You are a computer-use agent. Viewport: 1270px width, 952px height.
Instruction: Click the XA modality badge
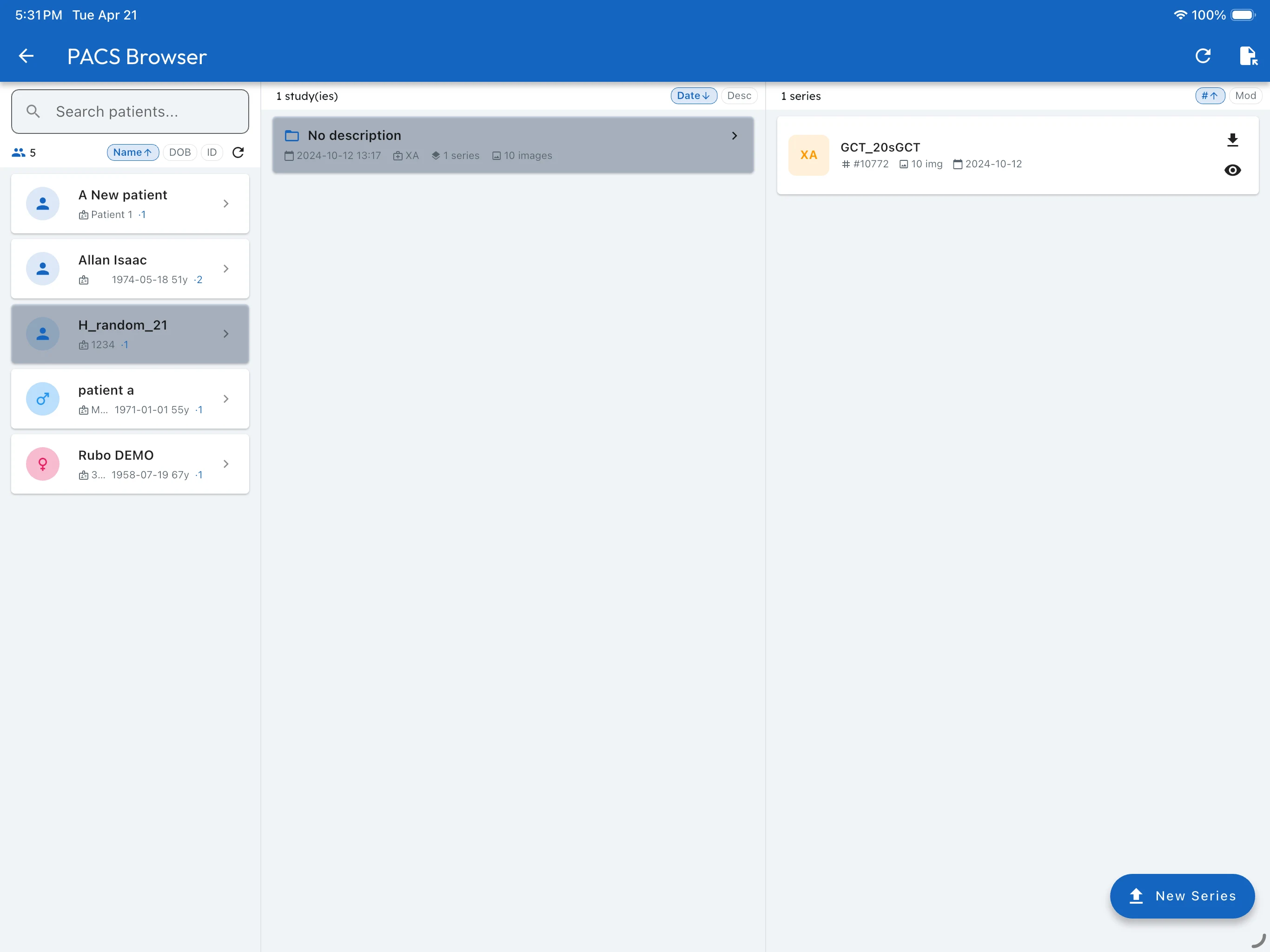tap(808, 155)
